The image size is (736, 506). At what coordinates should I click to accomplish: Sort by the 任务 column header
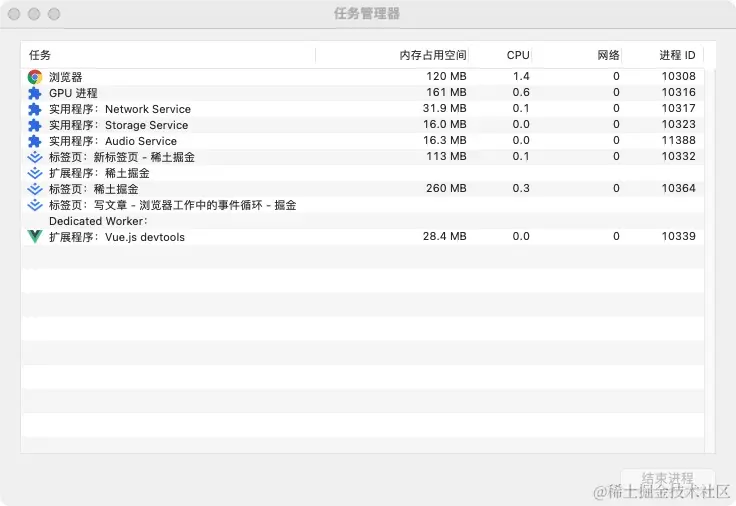168,55
